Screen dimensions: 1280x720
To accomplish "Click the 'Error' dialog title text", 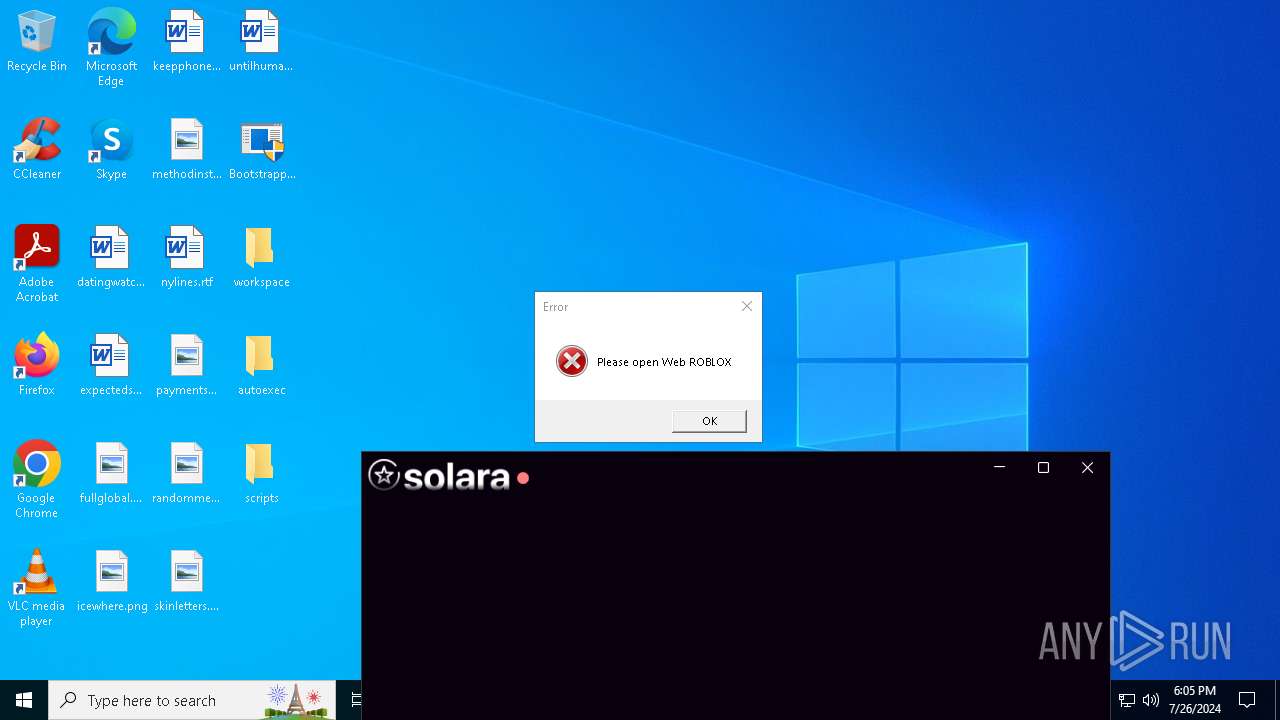I will [555, 307].
